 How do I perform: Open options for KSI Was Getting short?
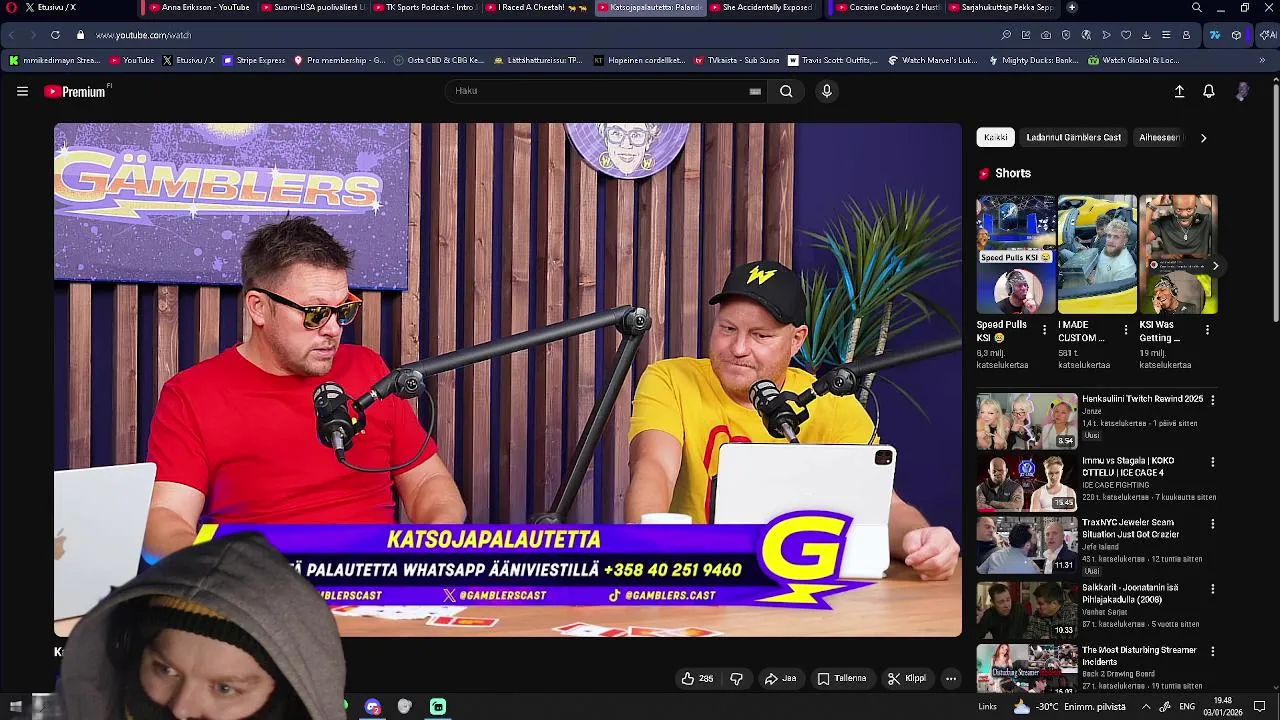pos(1207,330)
